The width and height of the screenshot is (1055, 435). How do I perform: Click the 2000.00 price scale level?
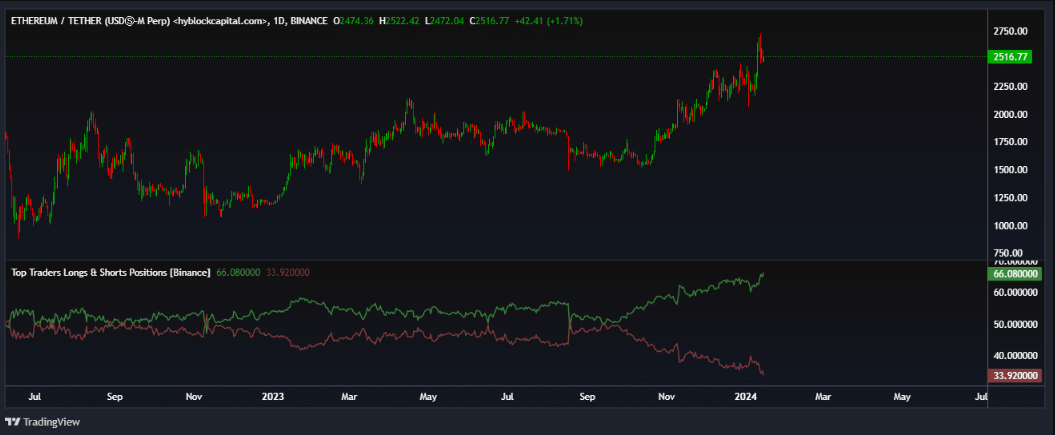pyautogui.click(x=1011, y=114)
